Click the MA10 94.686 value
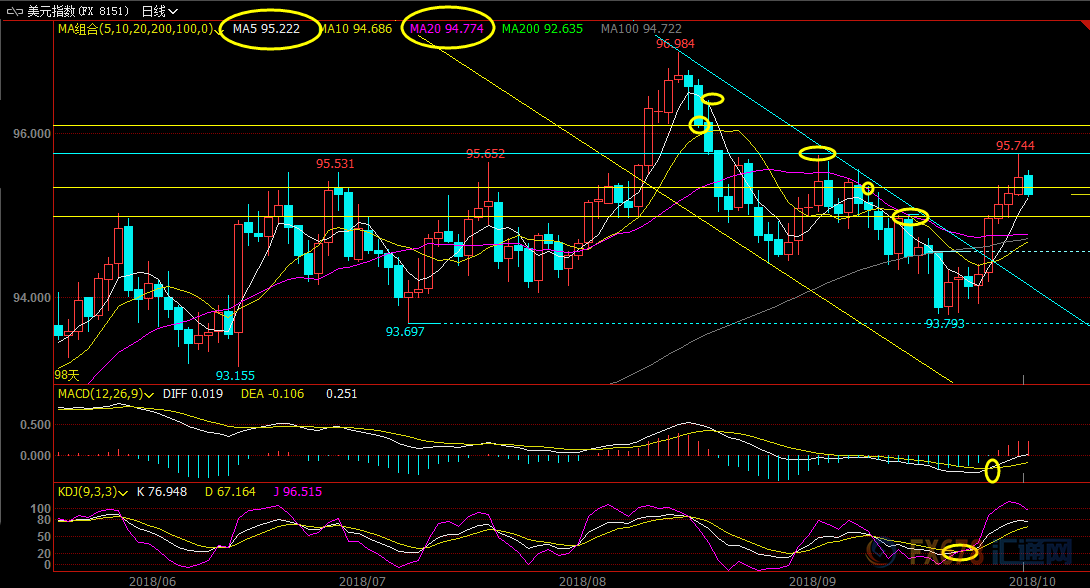The image size is (1090, 588). [356, 28]
